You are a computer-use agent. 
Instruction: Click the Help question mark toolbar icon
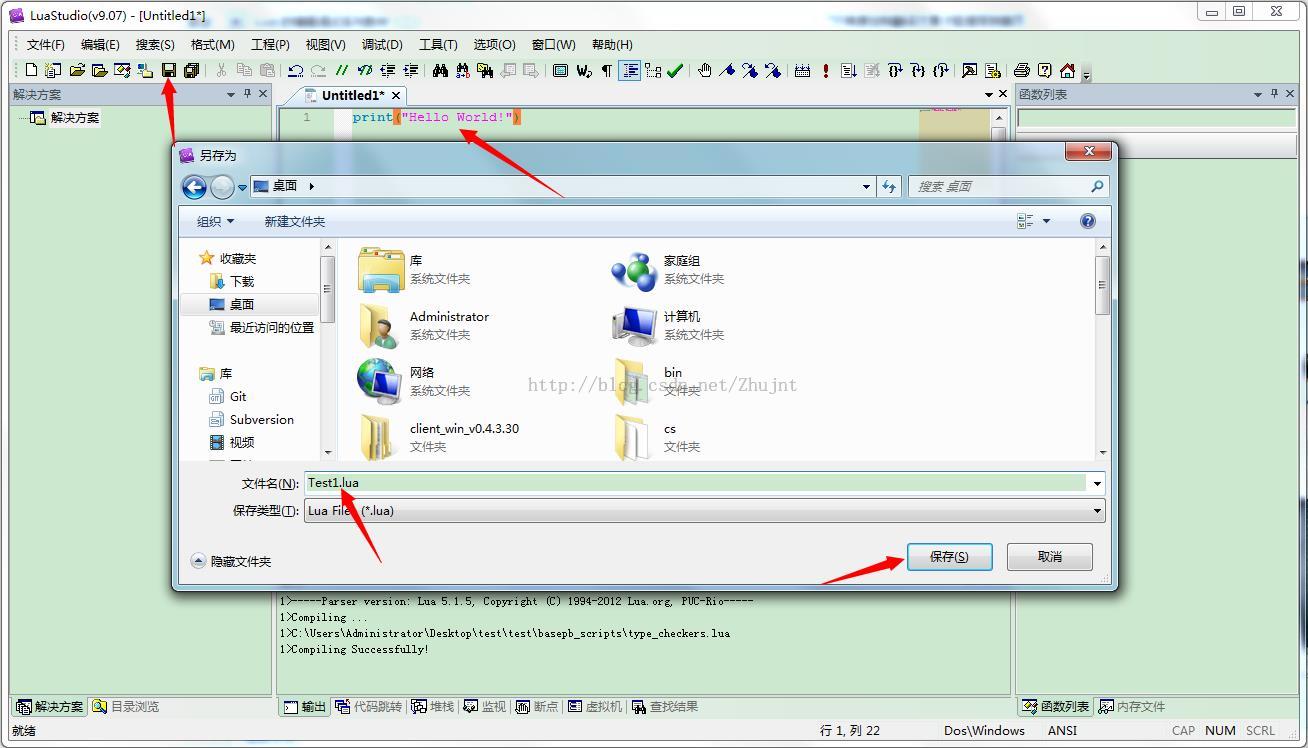(x=1044, y=70)
